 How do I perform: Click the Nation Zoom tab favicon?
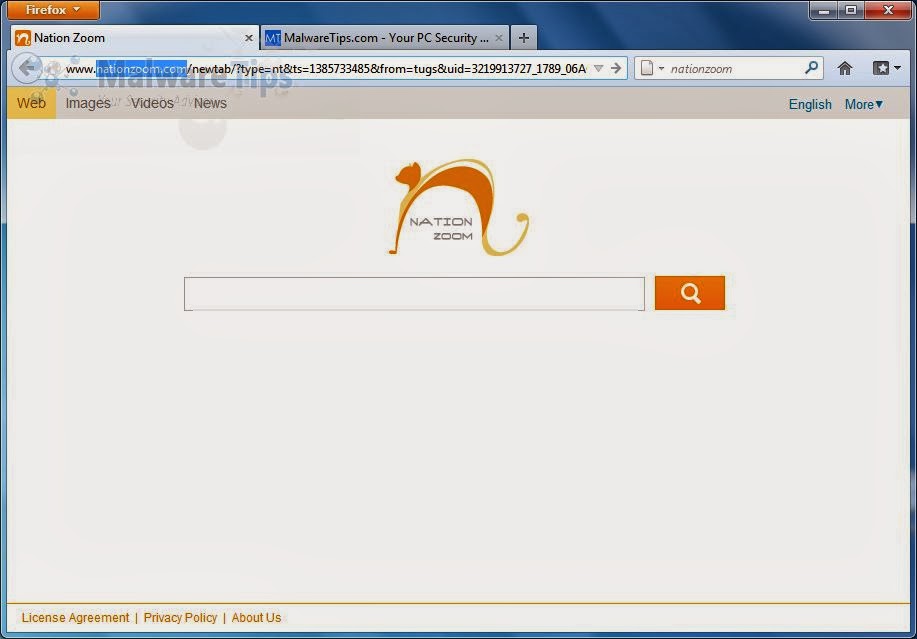pyautogui.click(x=23, y=38)
